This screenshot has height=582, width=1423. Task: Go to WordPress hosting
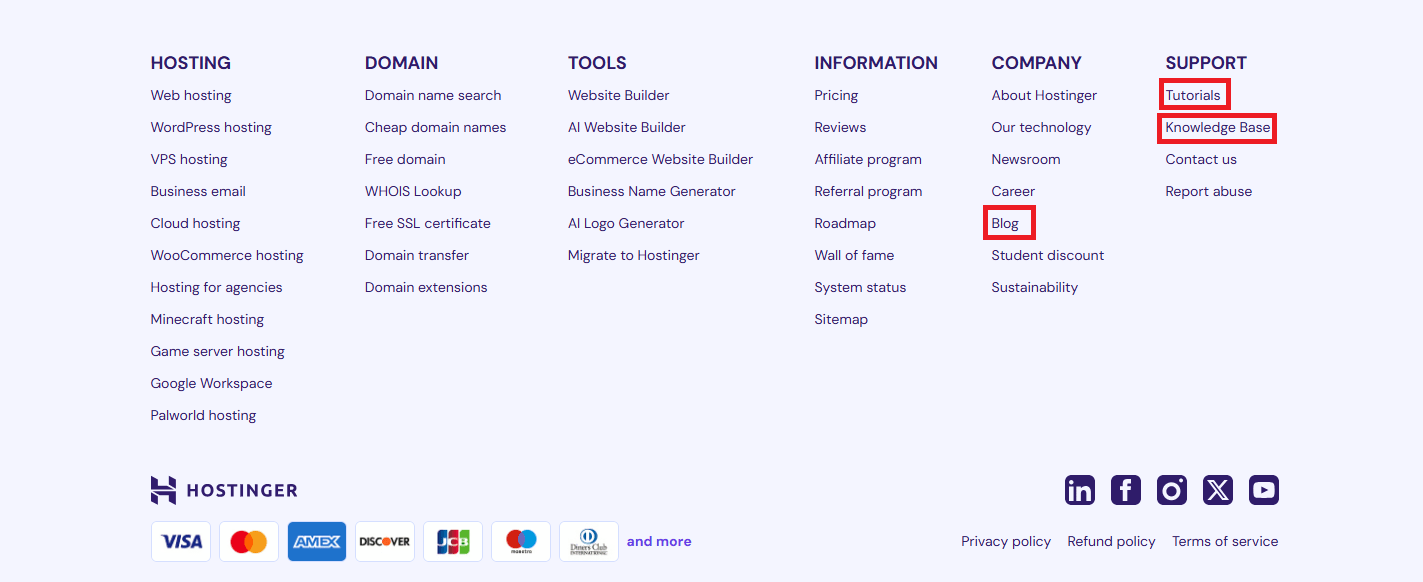point(211,127)
